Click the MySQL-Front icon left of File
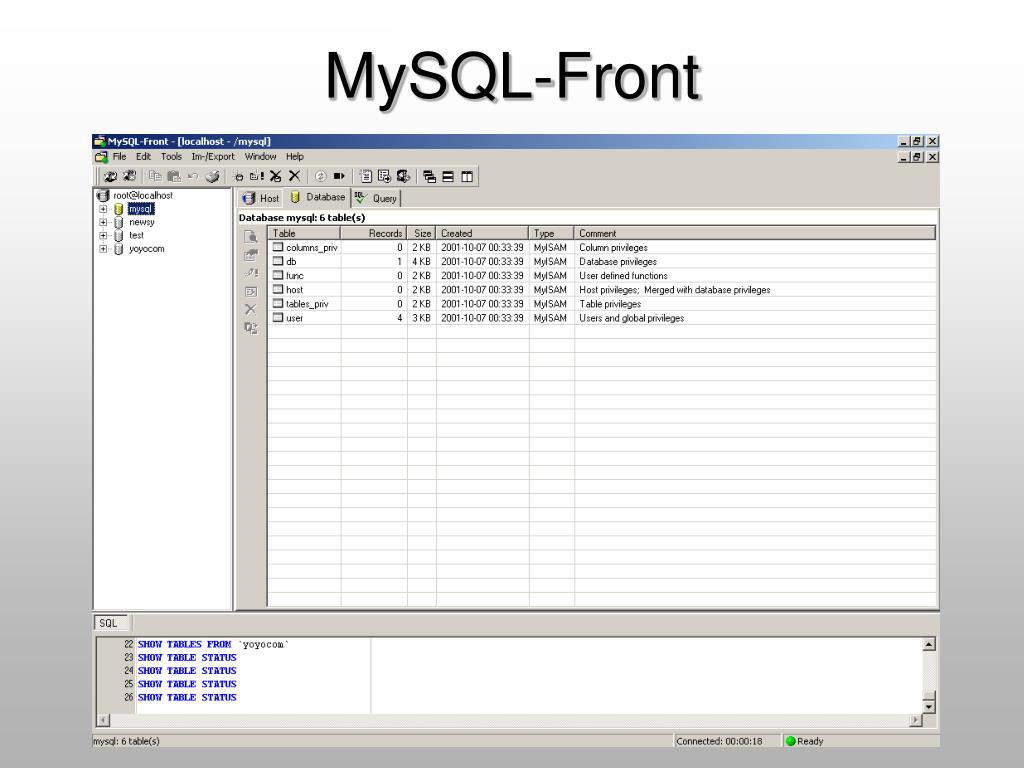This screenshot has width=1024, height=768. pyautogui.click(x=101, y=157)
